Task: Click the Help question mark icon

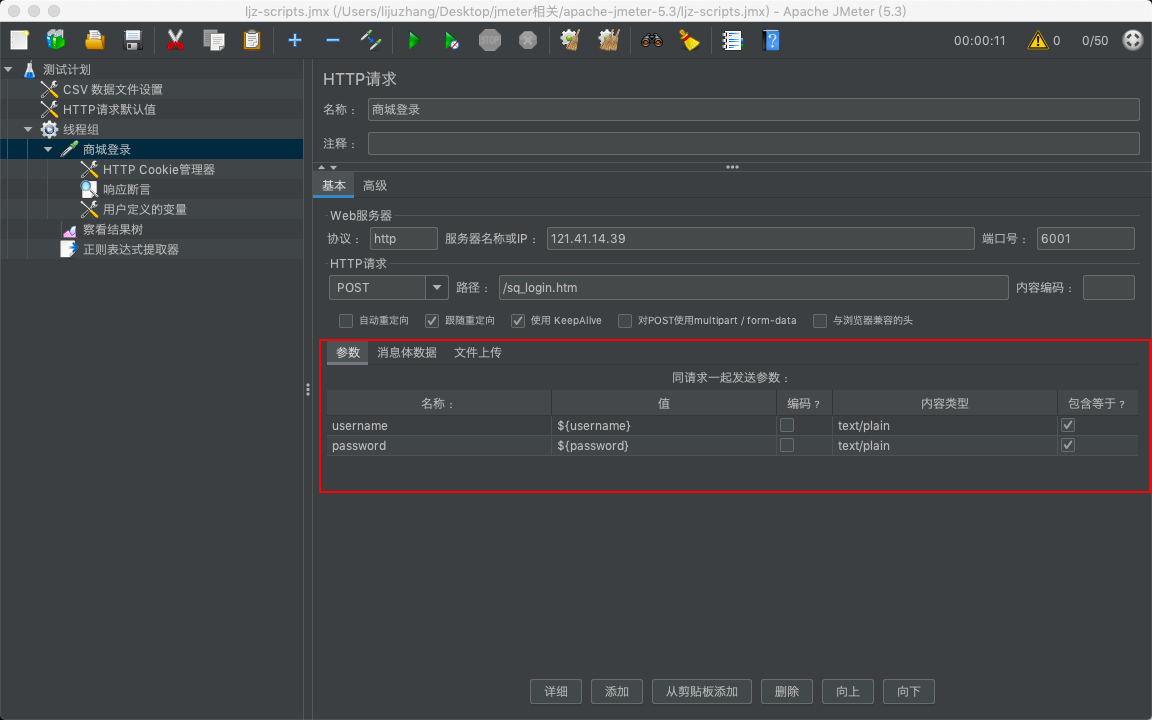Action: tap(771, 40)
